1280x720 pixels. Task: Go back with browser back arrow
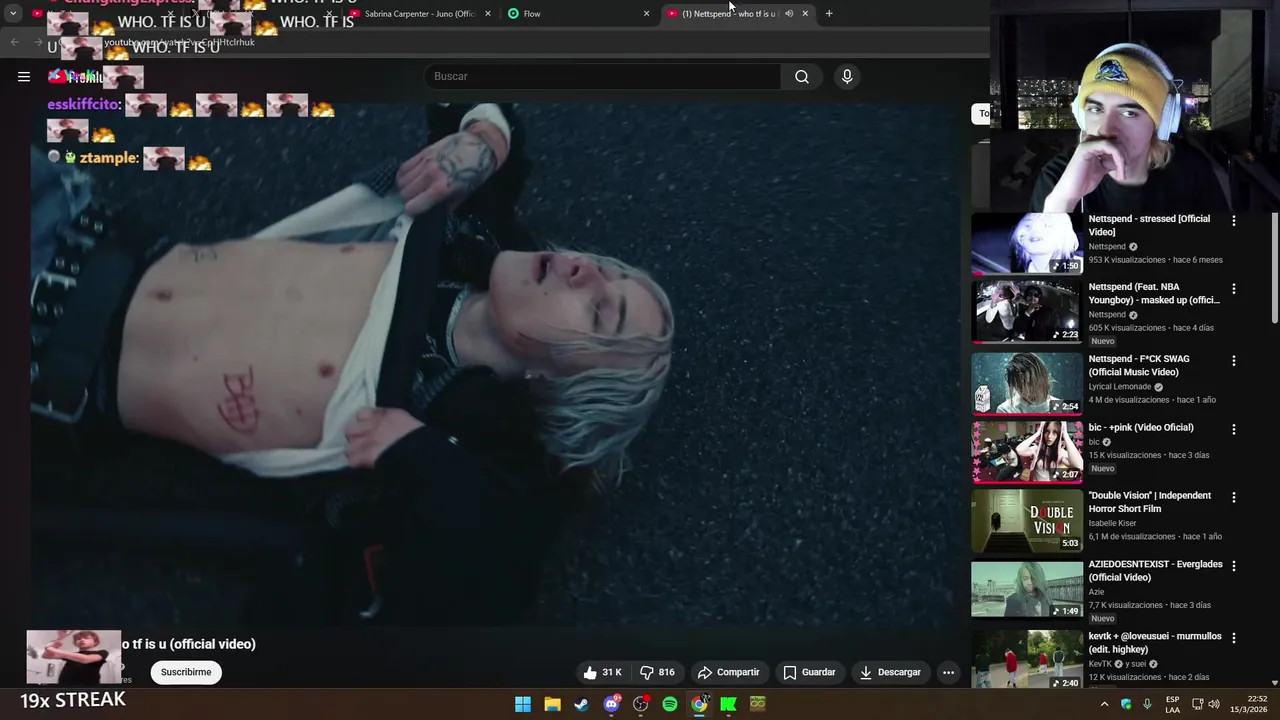pos(14,42)
